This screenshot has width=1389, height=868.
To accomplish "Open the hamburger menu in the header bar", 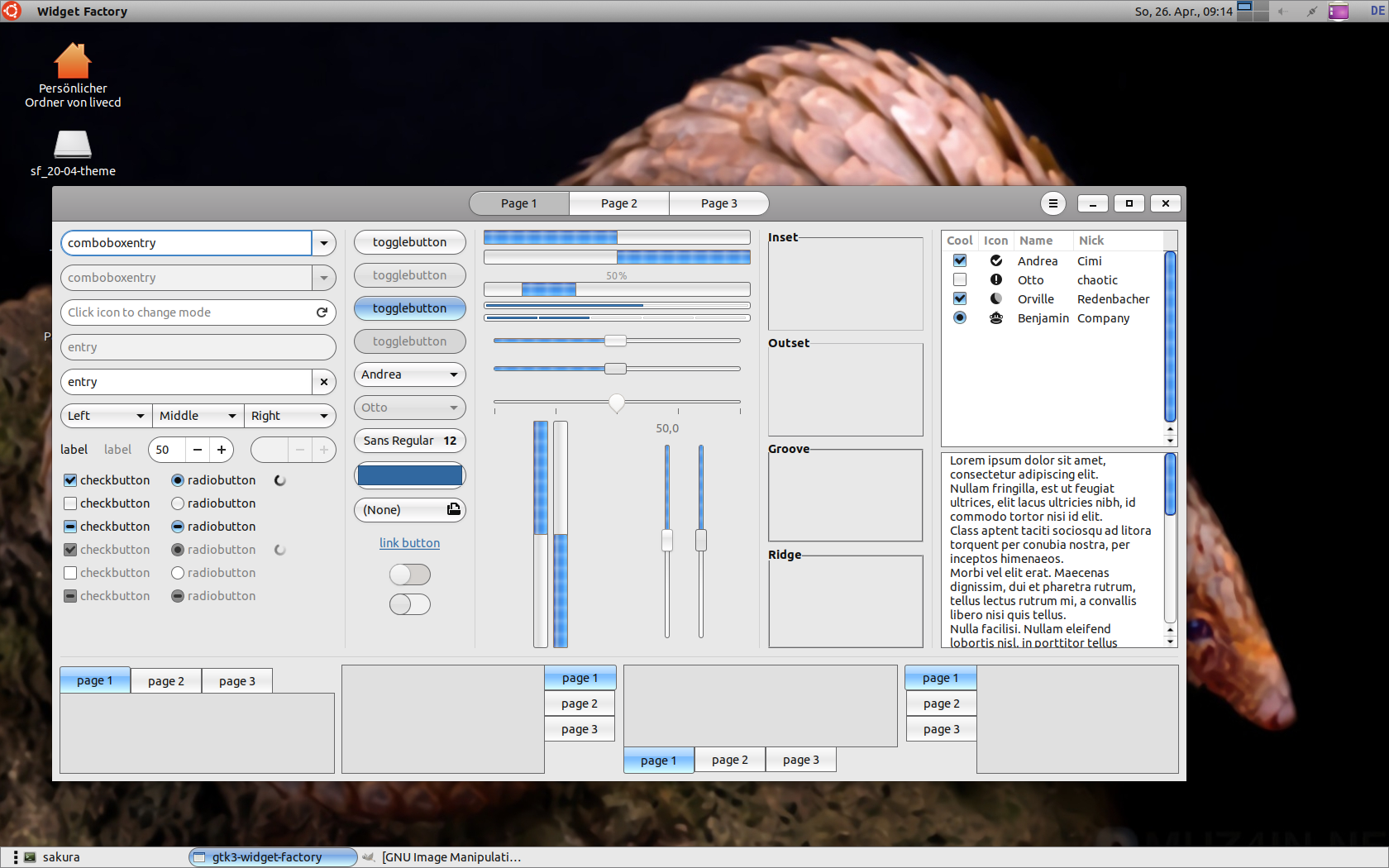I will coord(1052,203).
